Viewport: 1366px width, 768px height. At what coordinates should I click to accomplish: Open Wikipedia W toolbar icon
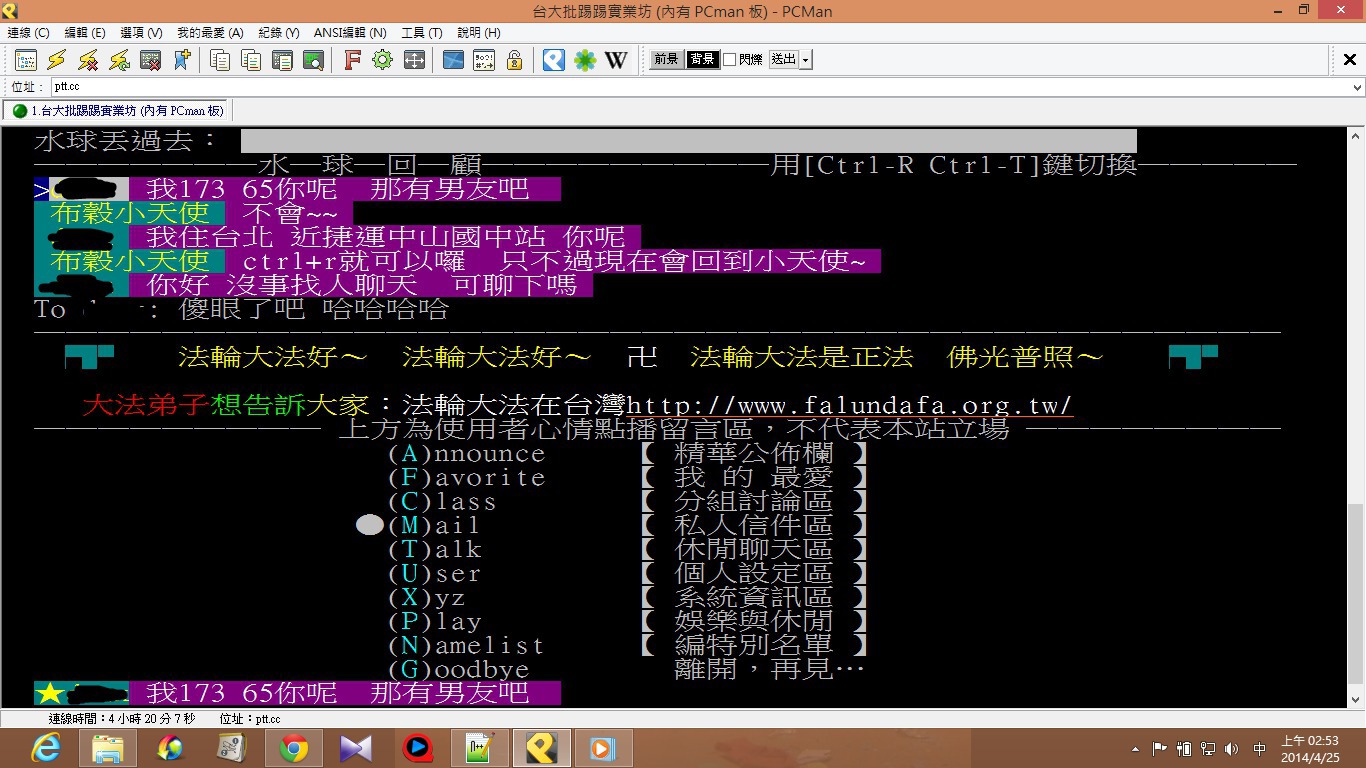[616, 60]
